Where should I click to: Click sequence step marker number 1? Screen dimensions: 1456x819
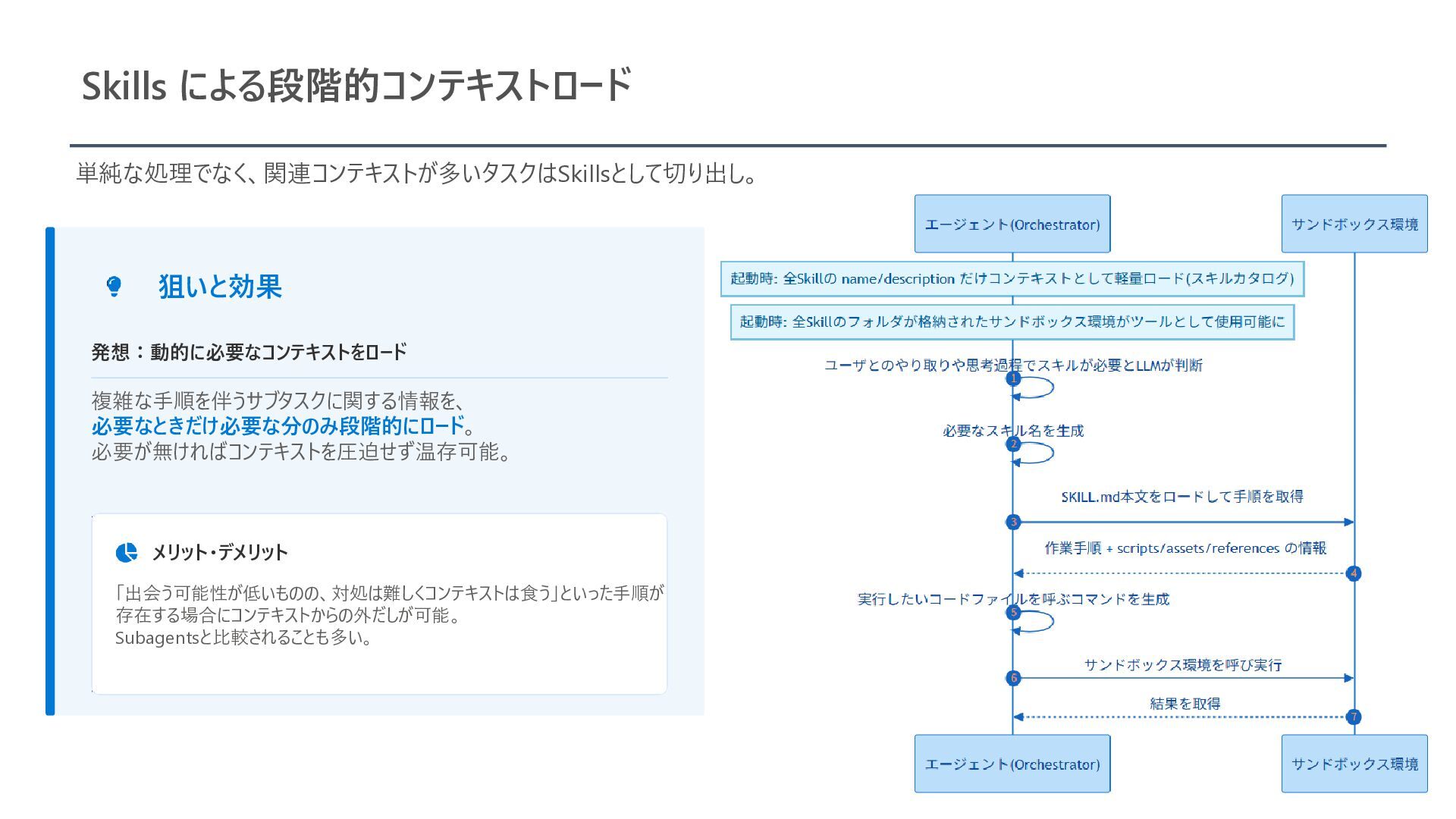coord(1013,378)
